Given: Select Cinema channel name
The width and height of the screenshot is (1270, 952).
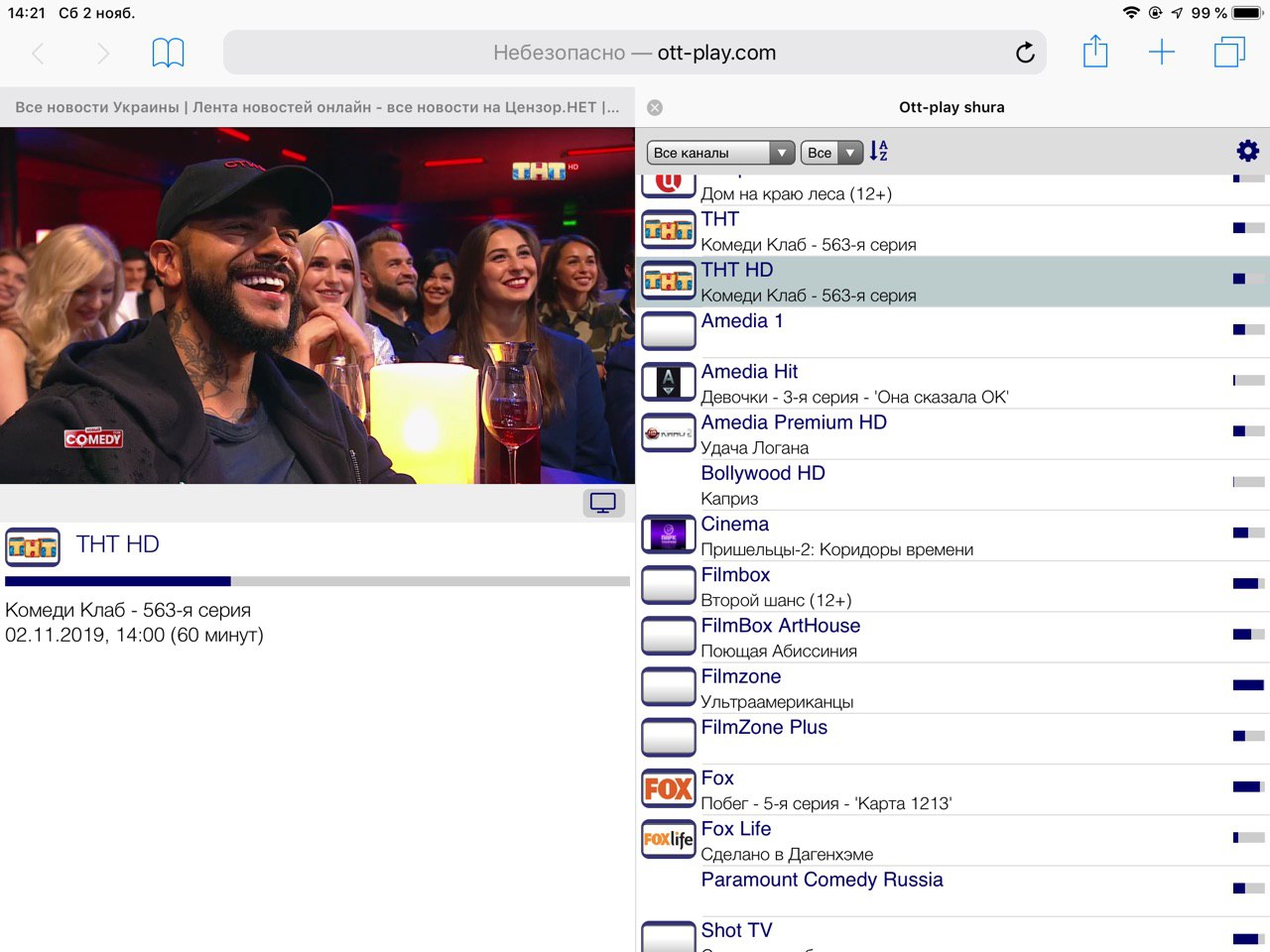Looking at the screenshot, I should coord(735,525).
